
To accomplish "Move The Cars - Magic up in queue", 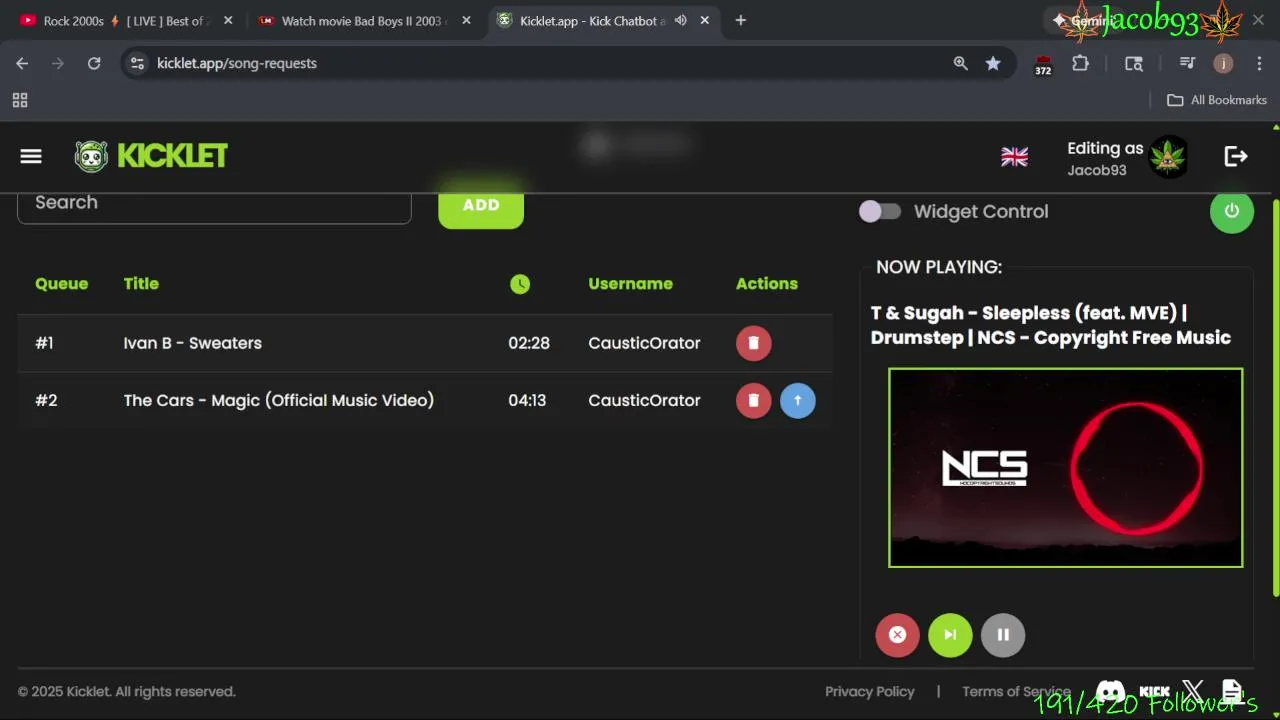I will tap(798, 400).
